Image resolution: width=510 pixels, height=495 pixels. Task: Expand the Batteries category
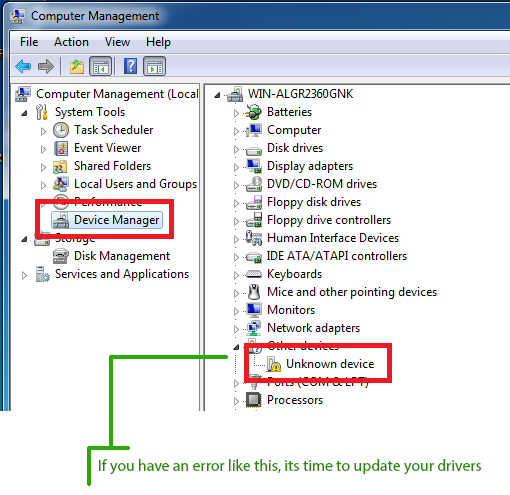point(236,113)
